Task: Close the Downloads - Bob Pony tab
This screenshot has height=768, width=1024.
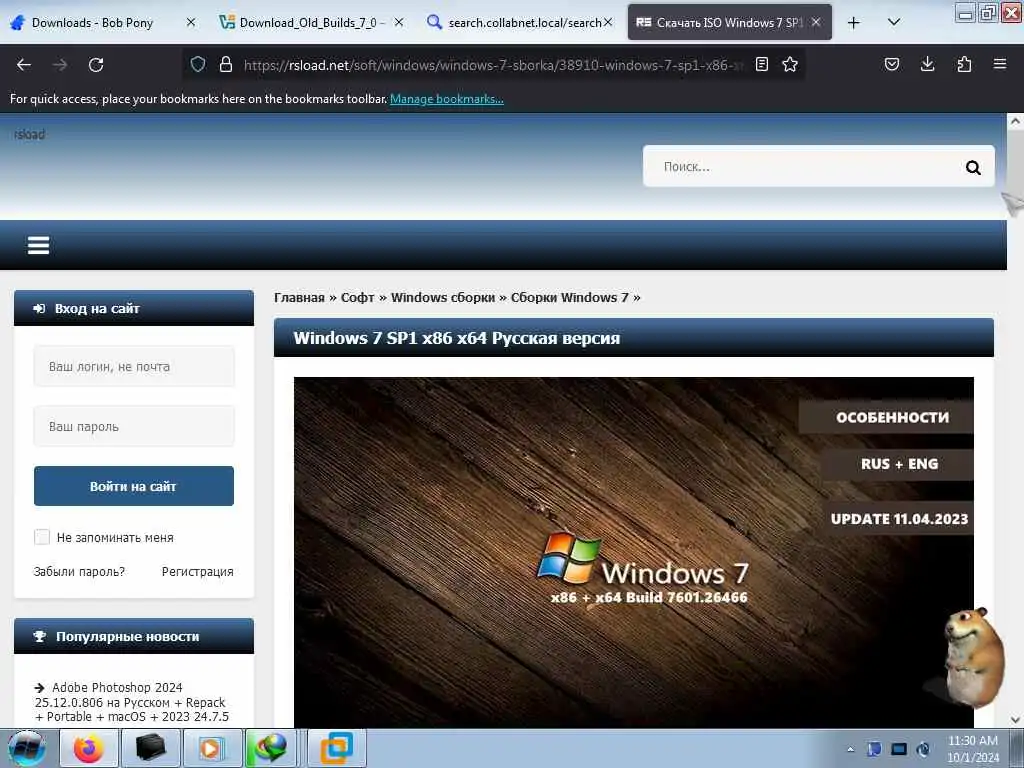Action: [191, 23]
